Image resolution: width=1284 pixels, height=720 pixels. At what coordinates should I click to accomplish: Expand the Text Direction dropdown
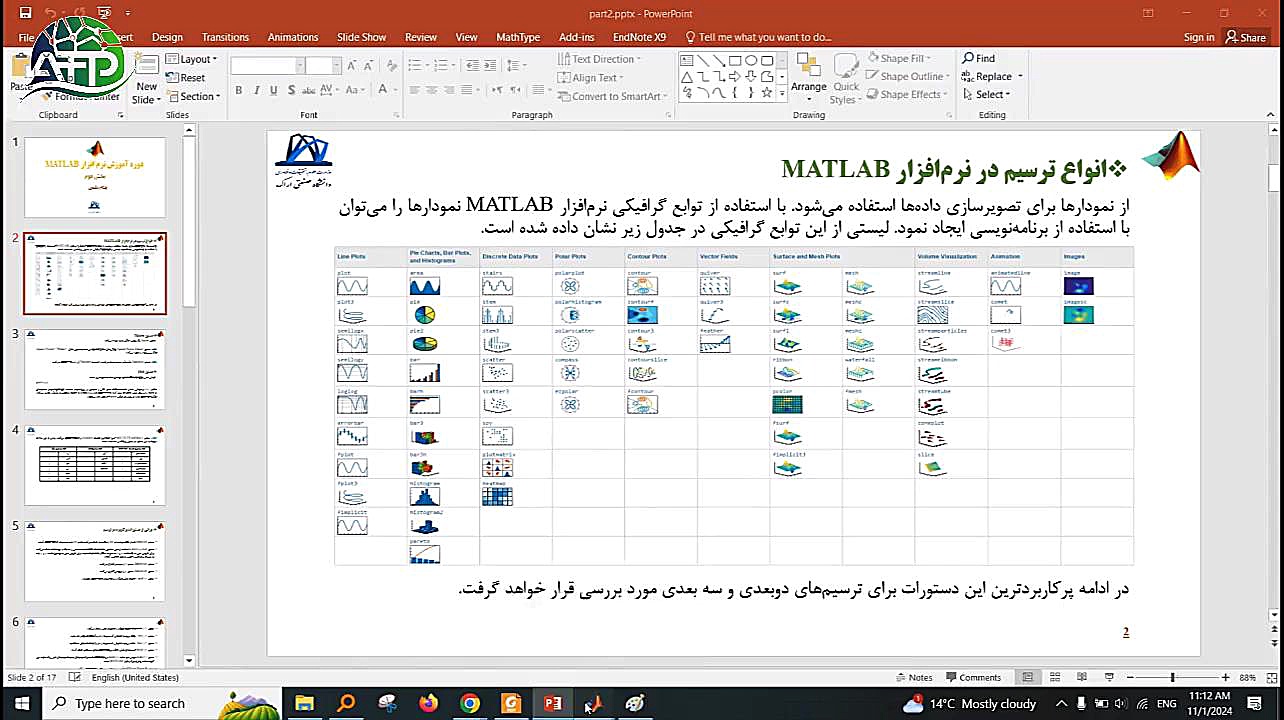pyautogui.click(x=599, y=59)
